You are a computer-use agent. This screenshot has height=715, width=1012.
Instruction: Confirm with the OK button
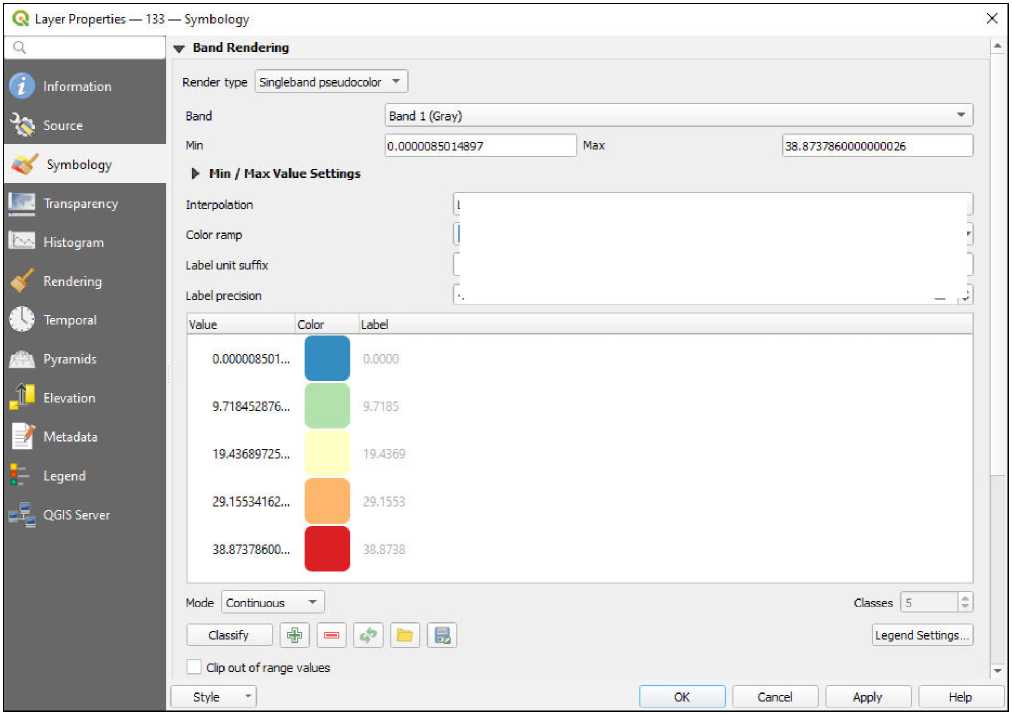pos(682,697)
